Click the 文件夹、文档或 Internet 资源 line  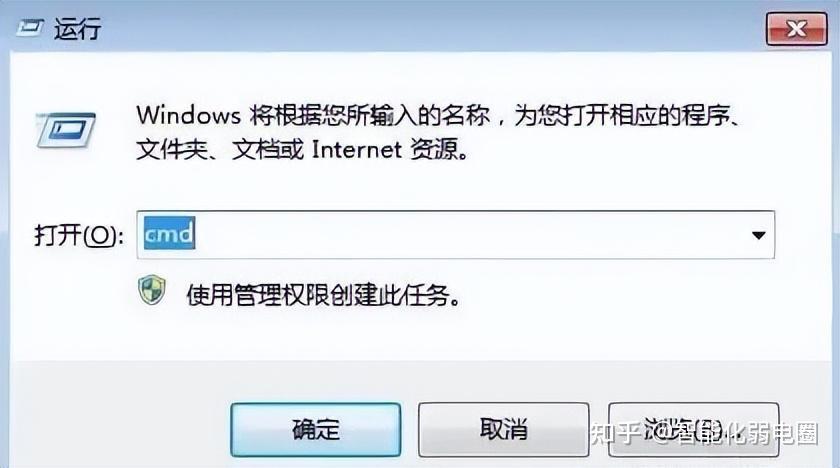(303, 149)
